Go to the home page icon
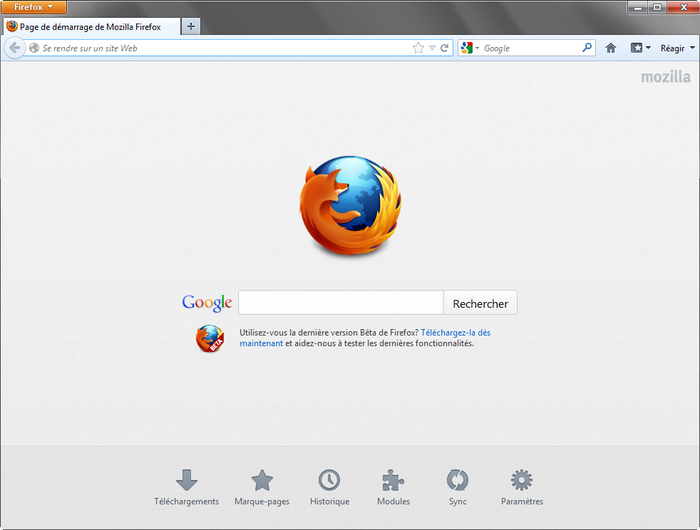Viewport: 700px width, 530px height. pyautogui.click(x=611, y=48)
